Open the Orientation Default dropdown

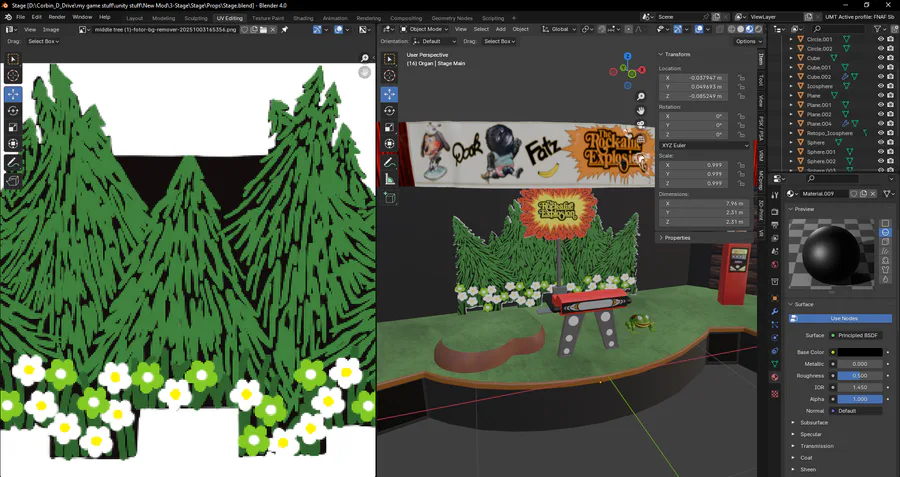tap(433, 41)
